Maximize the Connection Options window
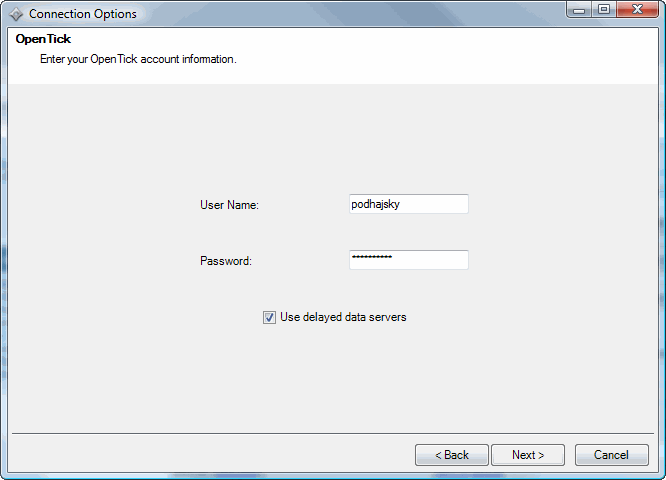666x480 pixels. click(604, 9)
